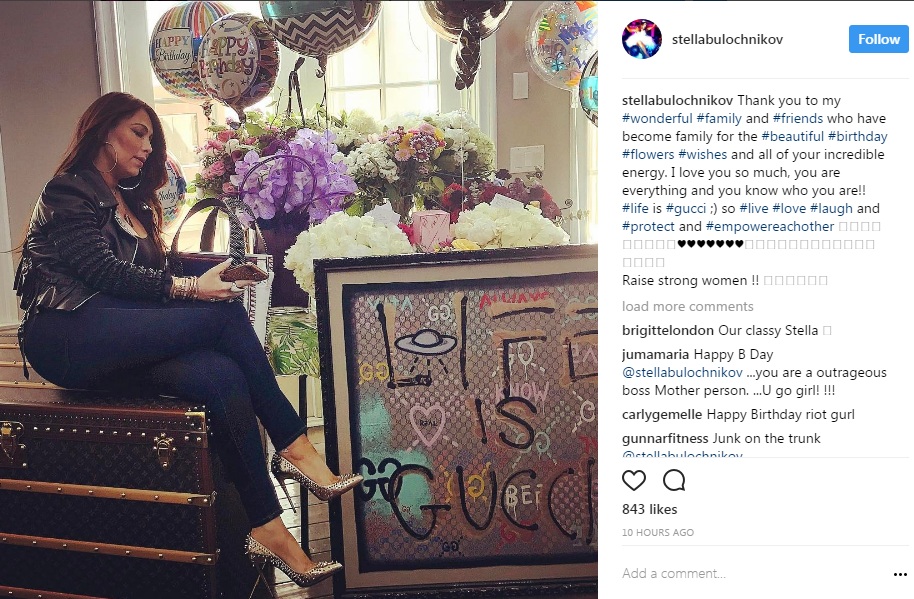Open the #friends hashtag link
This screenshot has height=599, width=914.
click(798, 118)
